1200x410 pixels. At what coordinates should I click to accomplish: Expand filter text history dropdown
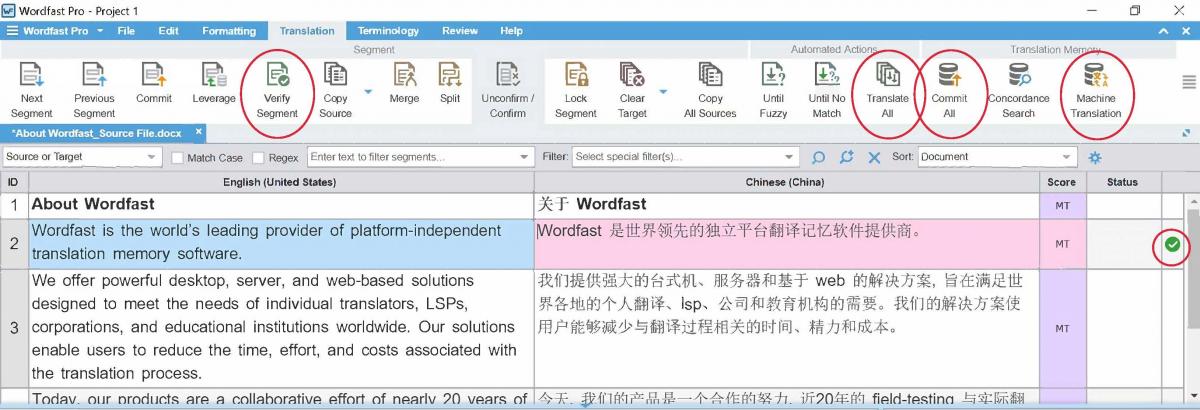(x=526, y=157)
